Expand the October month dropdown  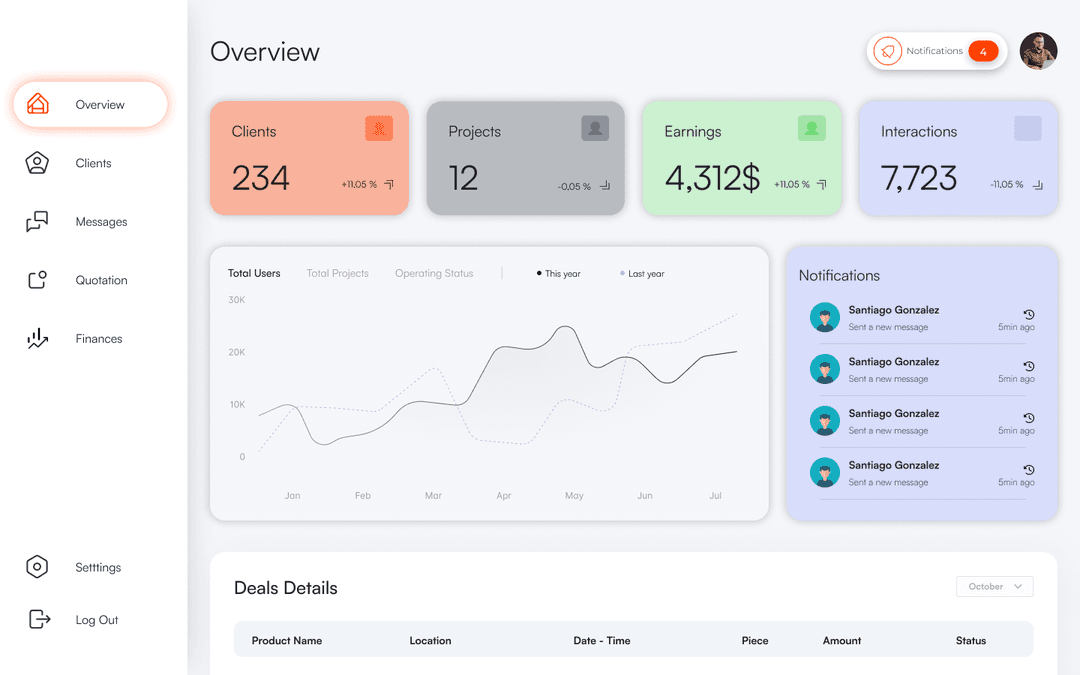click(x=994, y=587)
